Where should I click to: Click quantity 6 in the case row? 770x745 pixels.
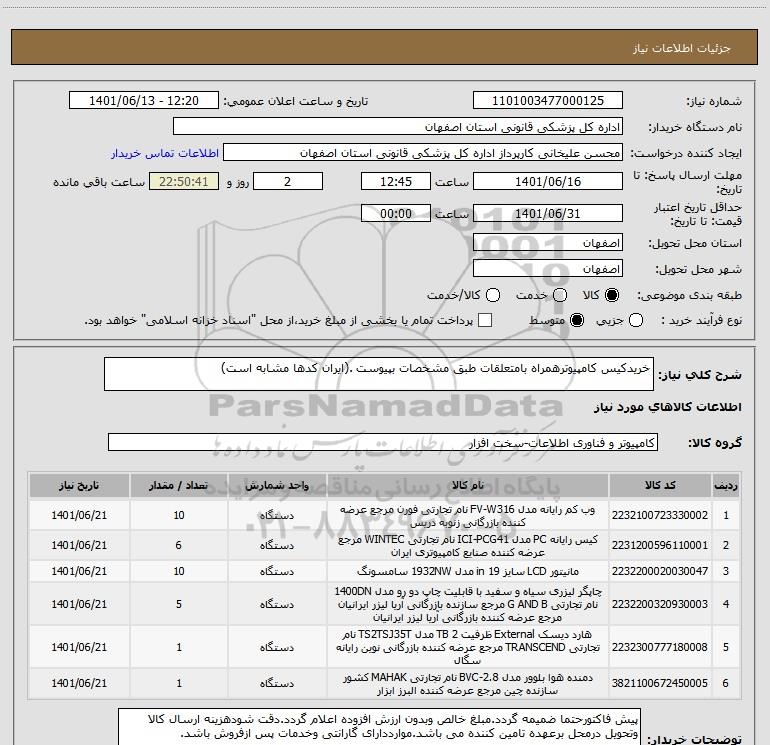(x=179, y=545)
